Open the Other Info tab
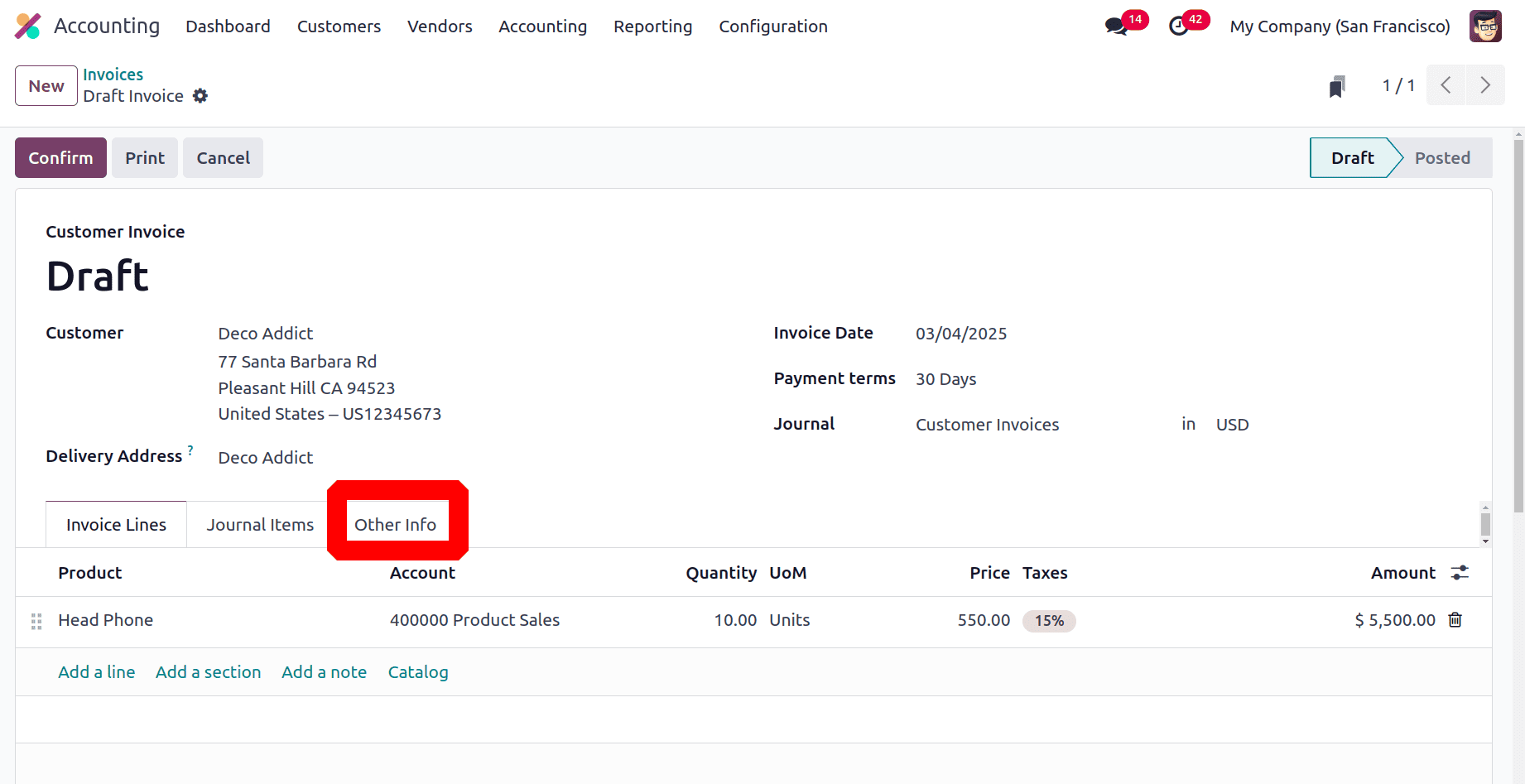This screenshot has height=784, width=1525. pos(396,524)
